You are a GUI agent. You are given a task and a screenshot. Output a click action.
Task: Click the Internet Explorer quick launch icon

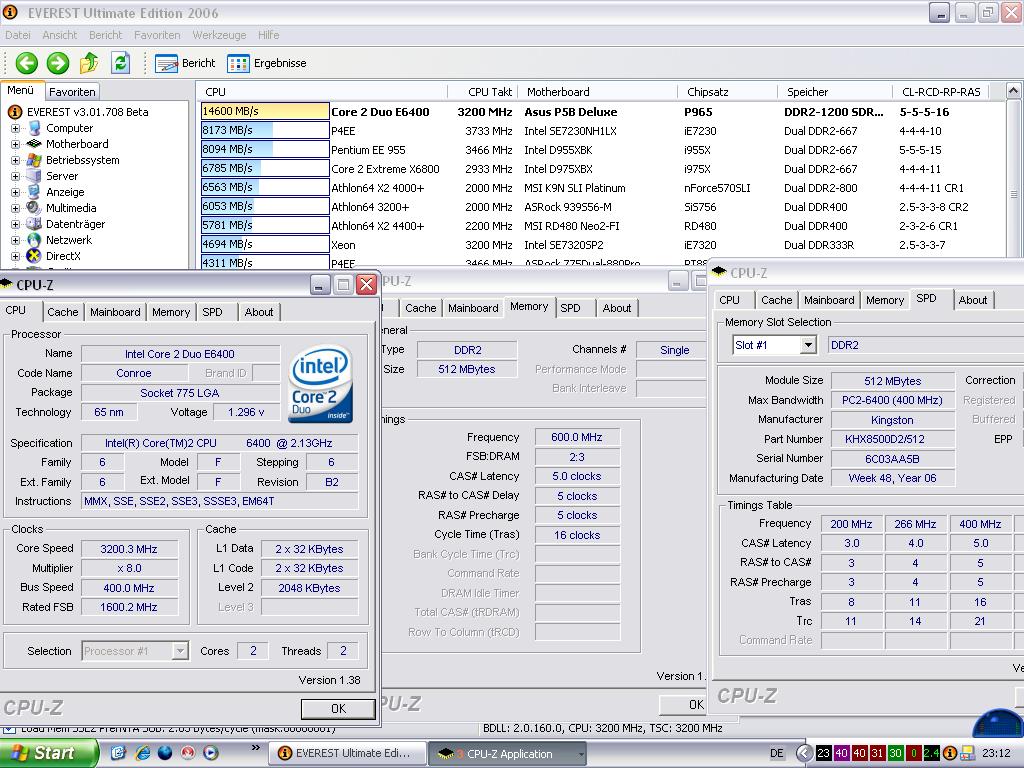coord(143,753)
